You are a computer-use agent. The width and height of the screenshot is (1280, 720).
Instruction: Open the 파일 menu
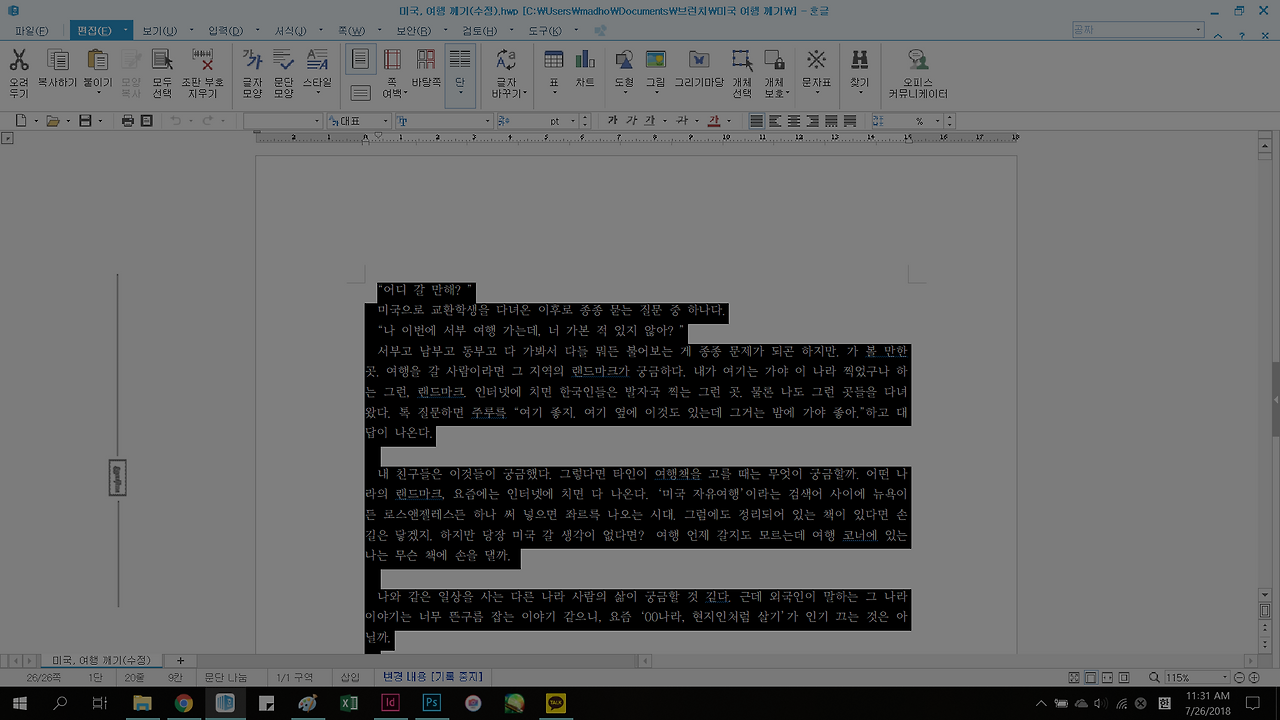pyautogui.click(x=31, y=31)
